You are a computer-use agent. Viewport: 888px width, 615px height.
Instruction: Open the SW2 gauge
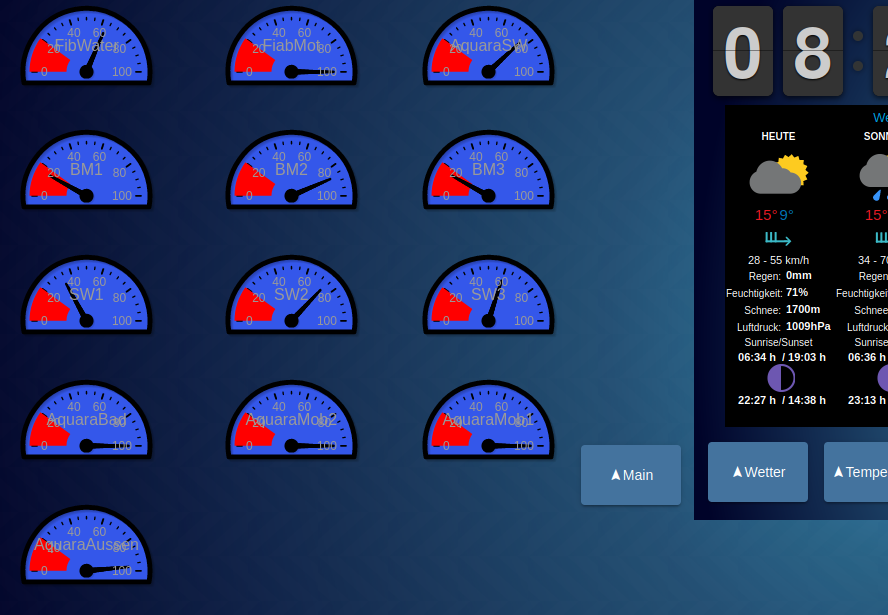pos(292,295)
